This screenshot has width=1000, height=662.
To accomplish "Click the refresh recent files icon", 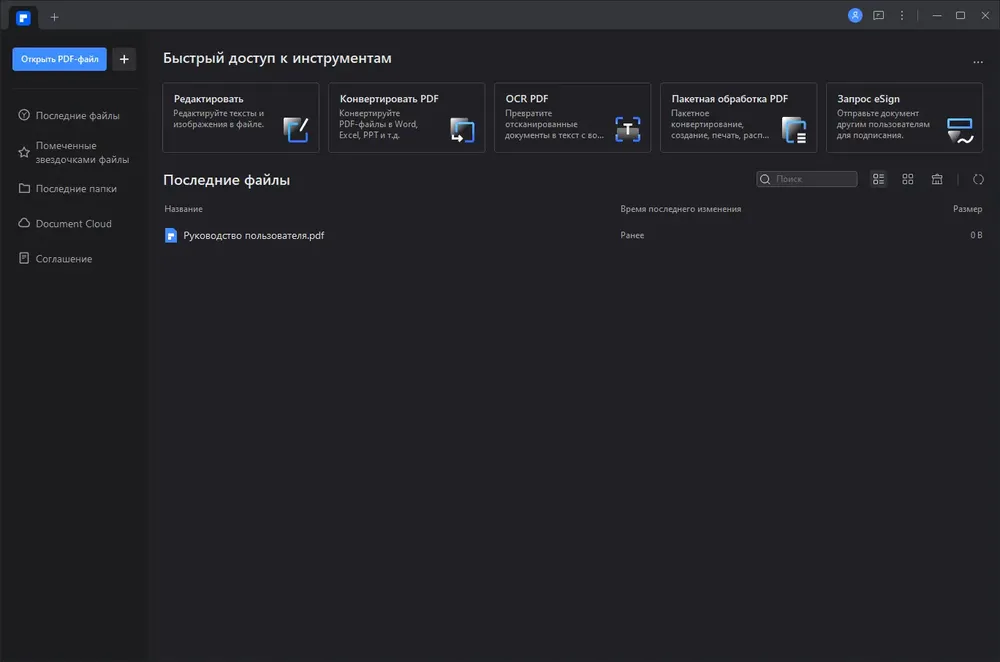I will pos(978,179).
